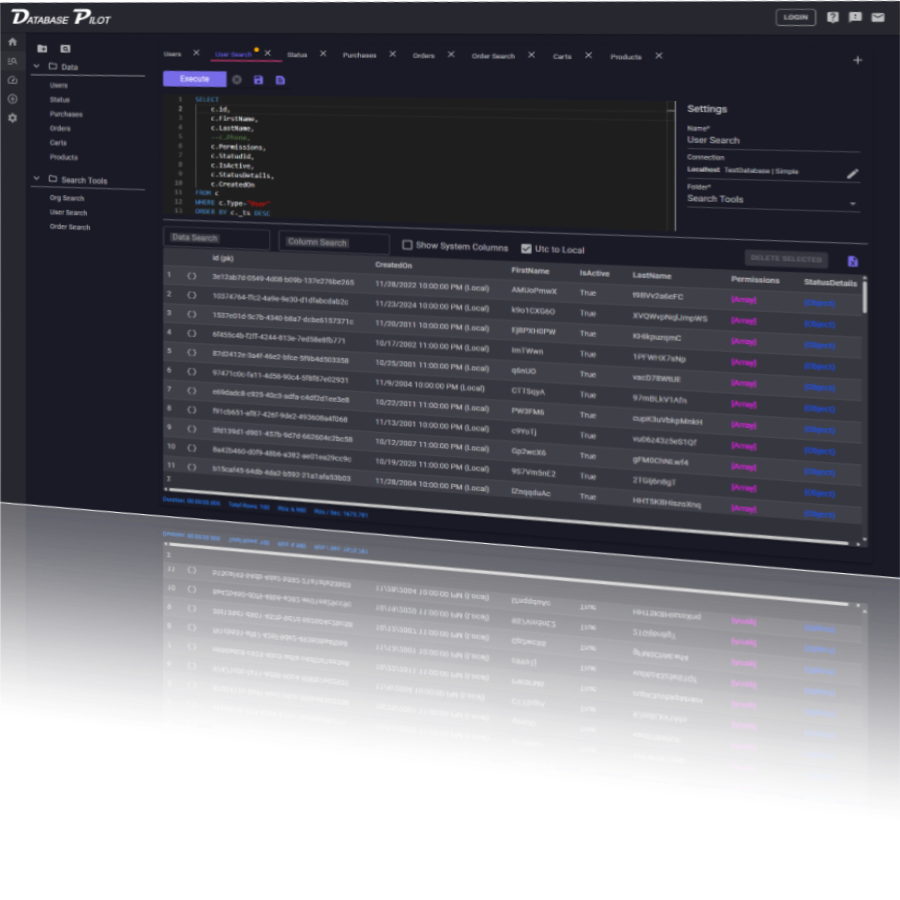
Task: Click the new query icon above Data
Action: coord(65,49)
